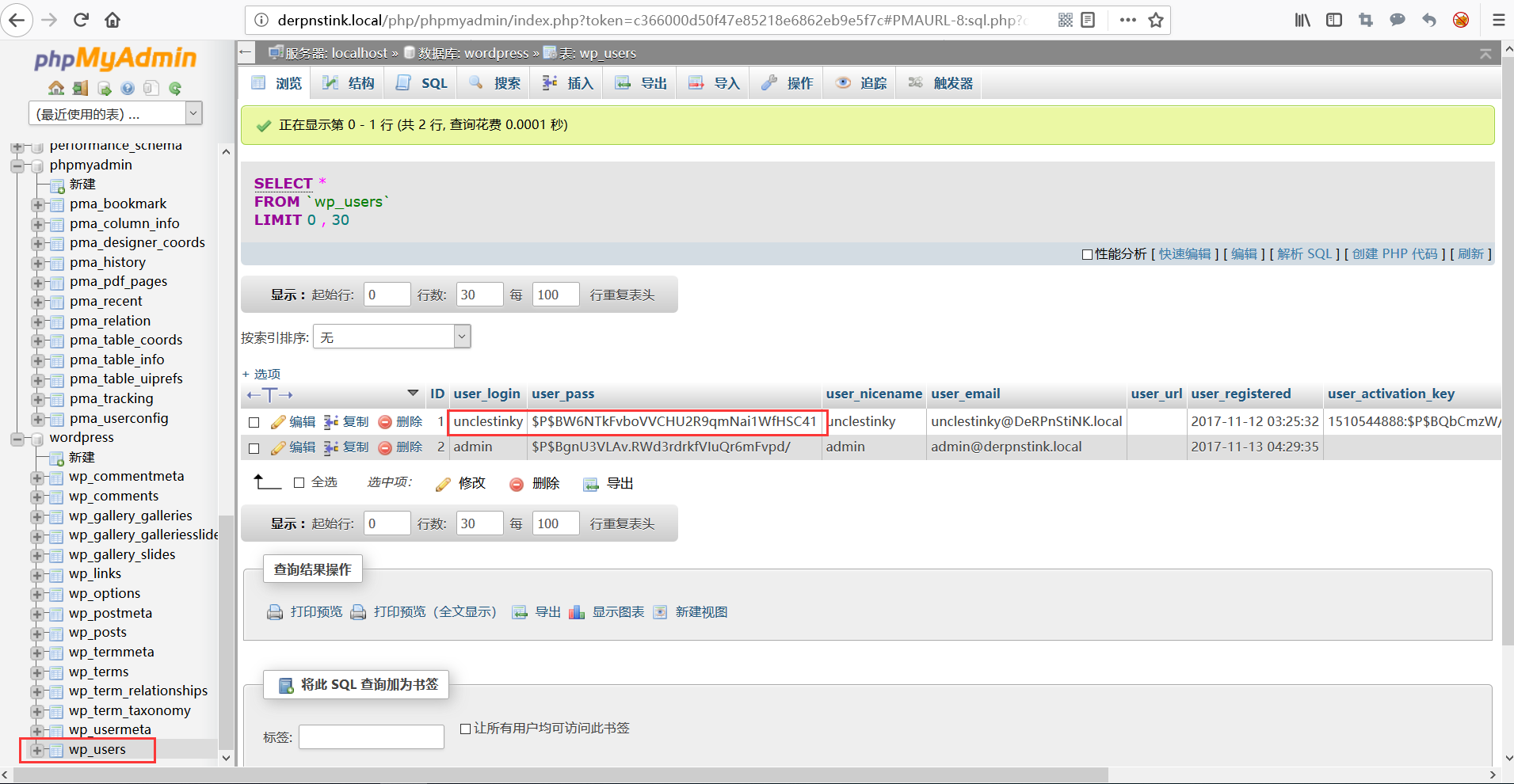Collapse the phpmyadmin database tree node

17,166
